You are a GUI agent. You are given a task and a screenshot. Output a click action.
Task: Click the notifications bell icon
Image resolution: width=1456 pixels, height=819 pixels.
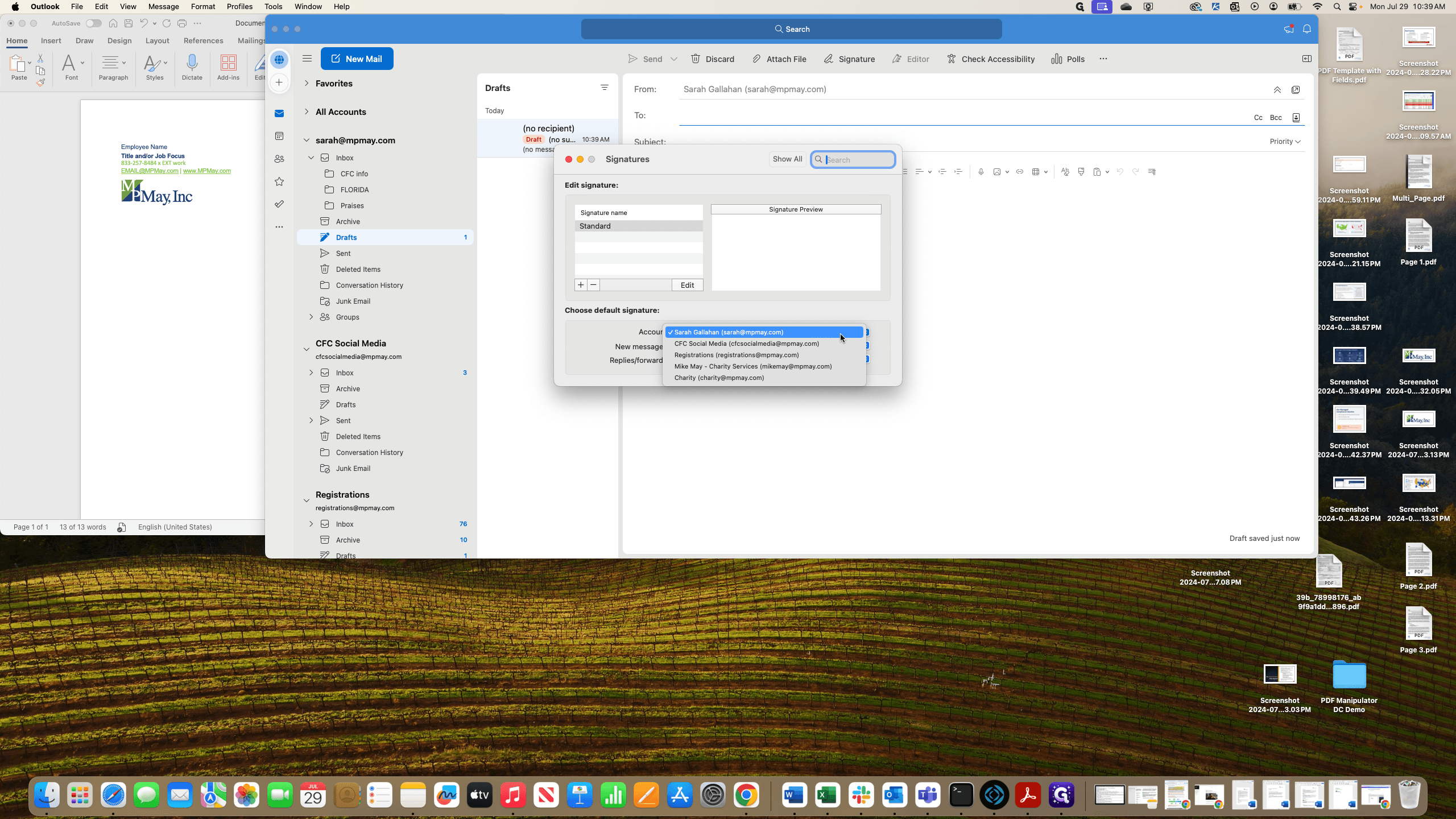coord(1306,29)
